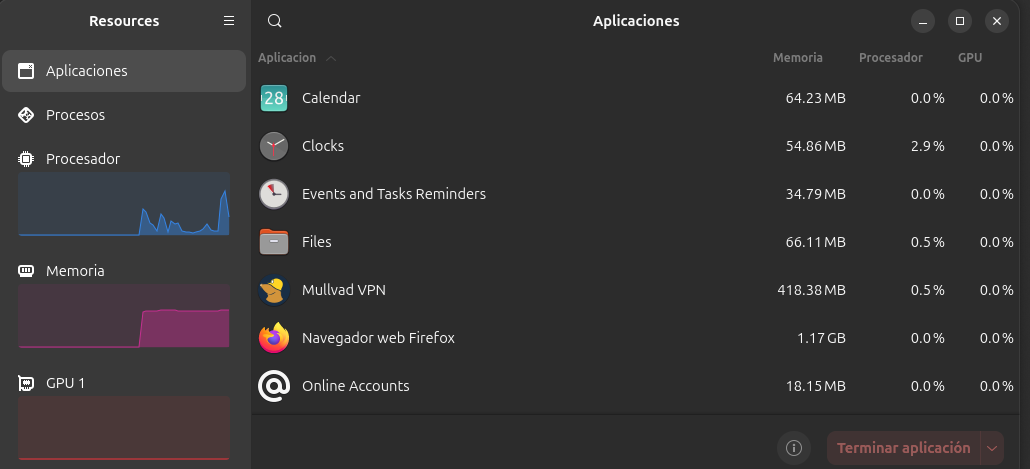Click the Procesos sidebar icon
Viewport: 1030px width, 469px height.
coord(26,115)
